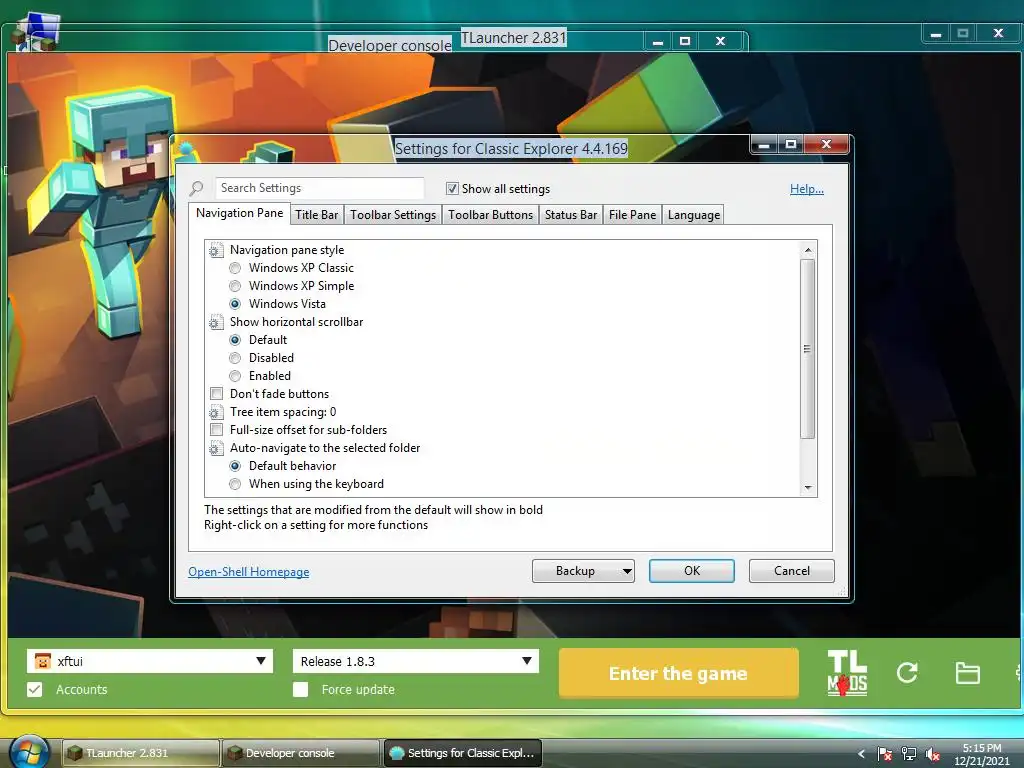Switch to the Toolbar Settings tab

[x=393, y=215]
